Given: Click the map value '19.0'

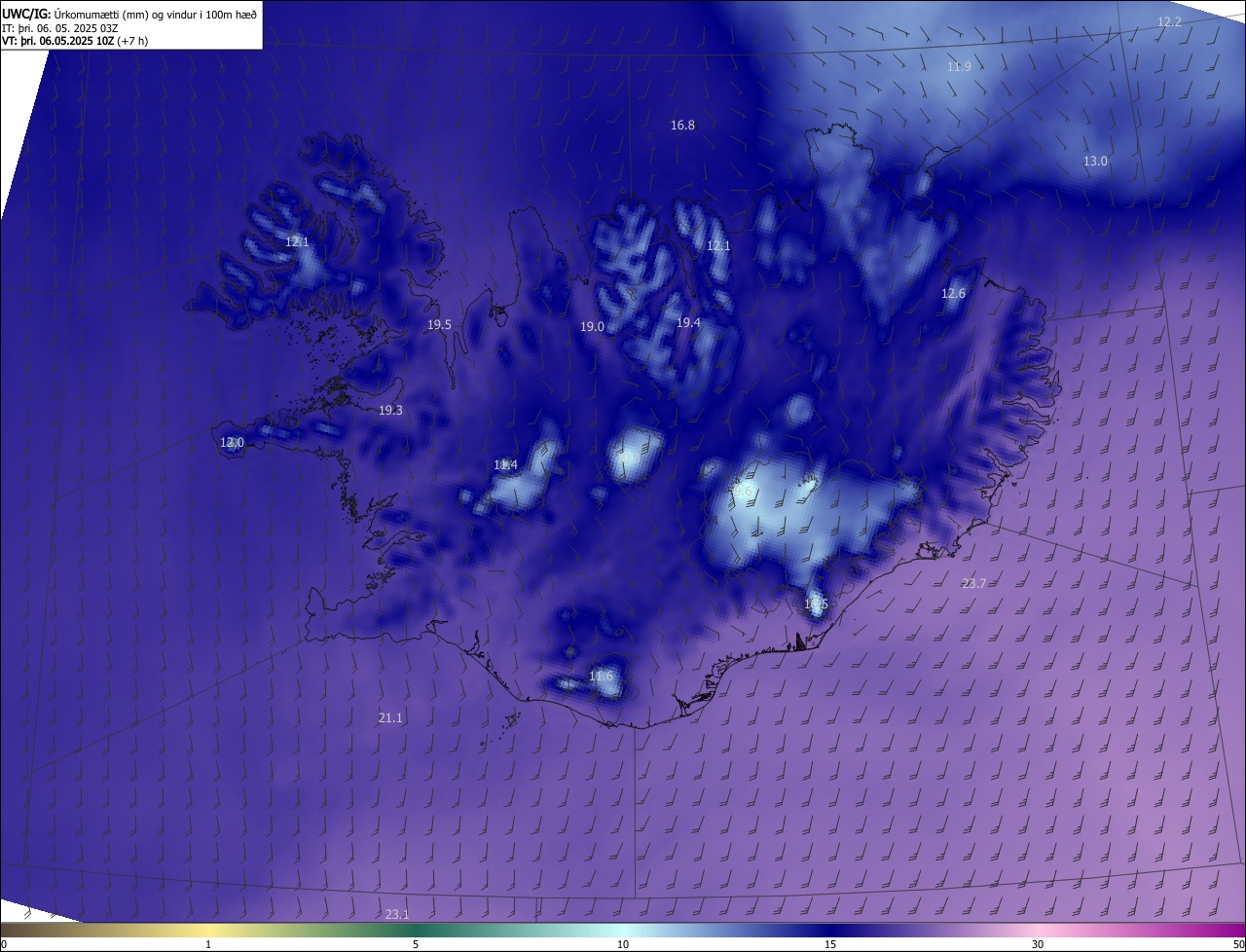Looking at the screenshot, I should pyautogui.click(x=592, y=326).
